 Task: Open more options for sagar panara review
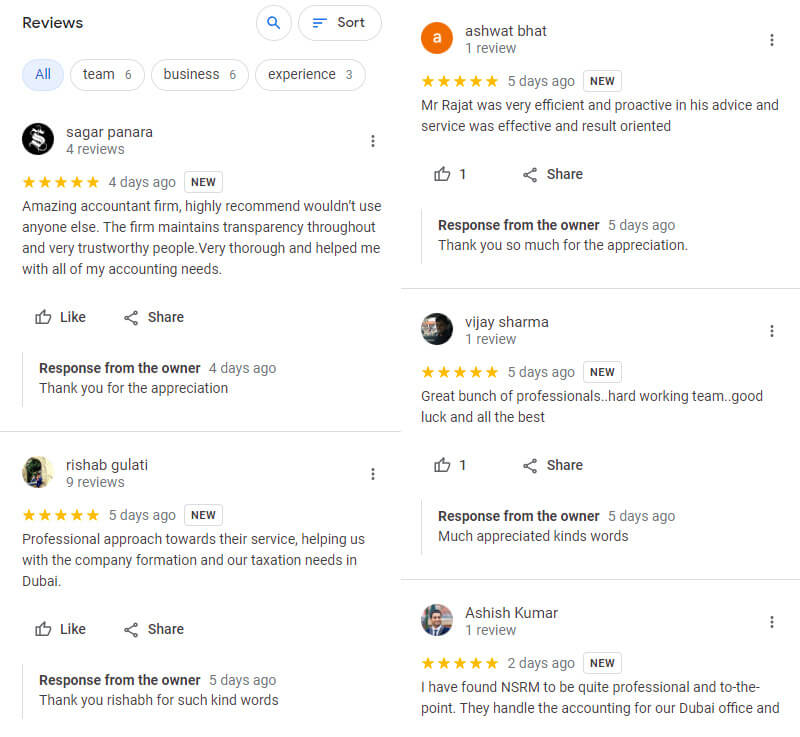[373, 141]
